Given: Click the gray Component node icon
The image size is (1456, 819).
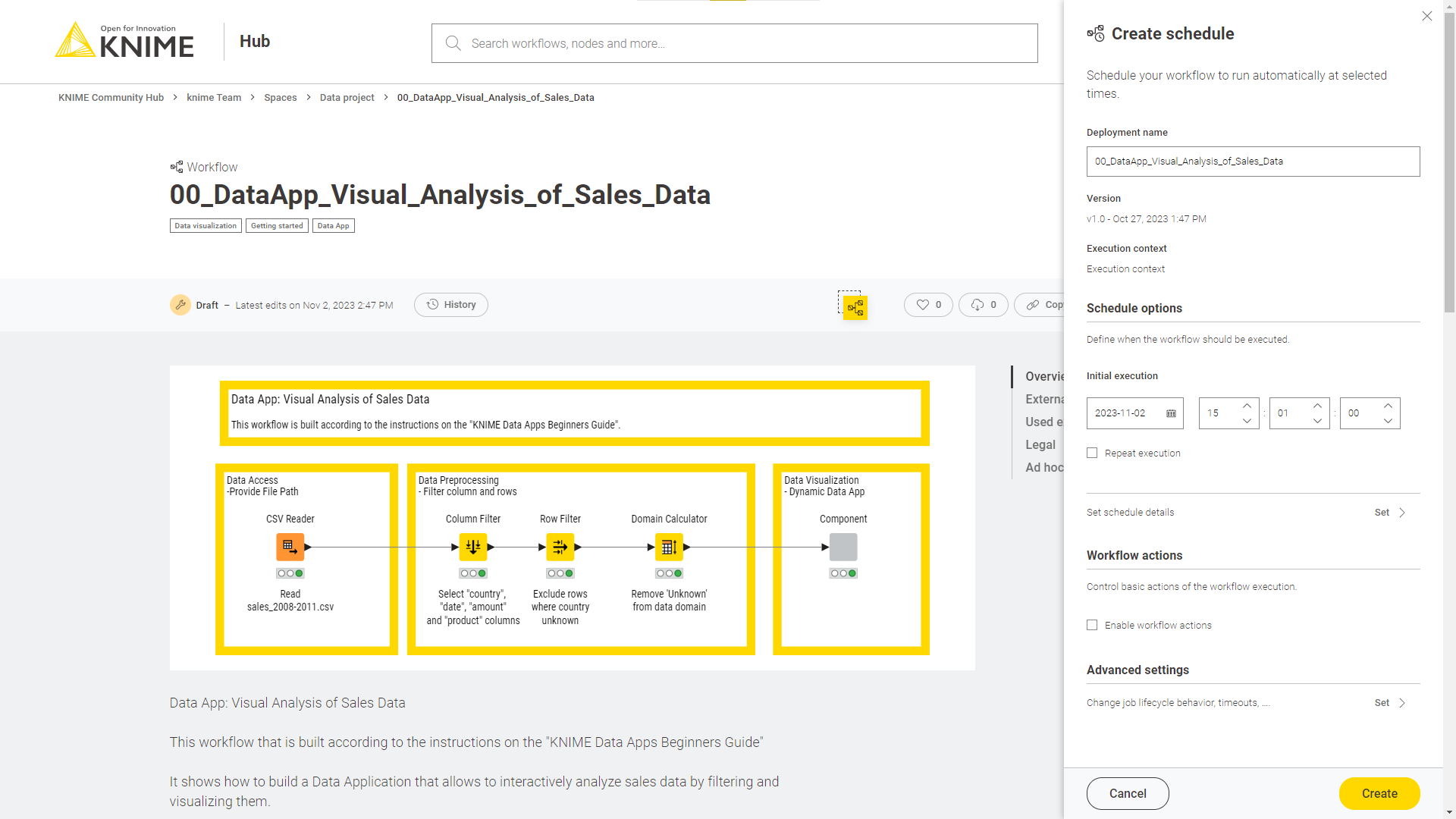Looking at the screenshot, I should pos(843,547).
